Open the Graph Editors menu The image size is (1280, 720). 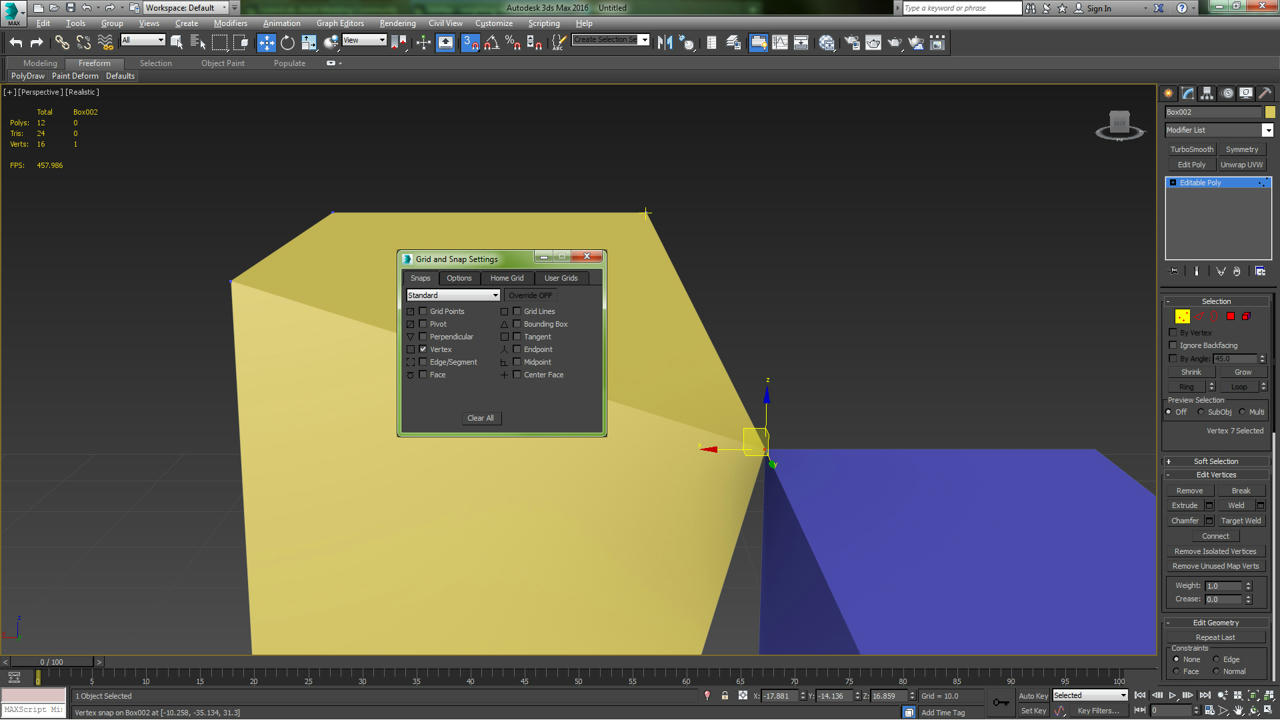point(340,23)
